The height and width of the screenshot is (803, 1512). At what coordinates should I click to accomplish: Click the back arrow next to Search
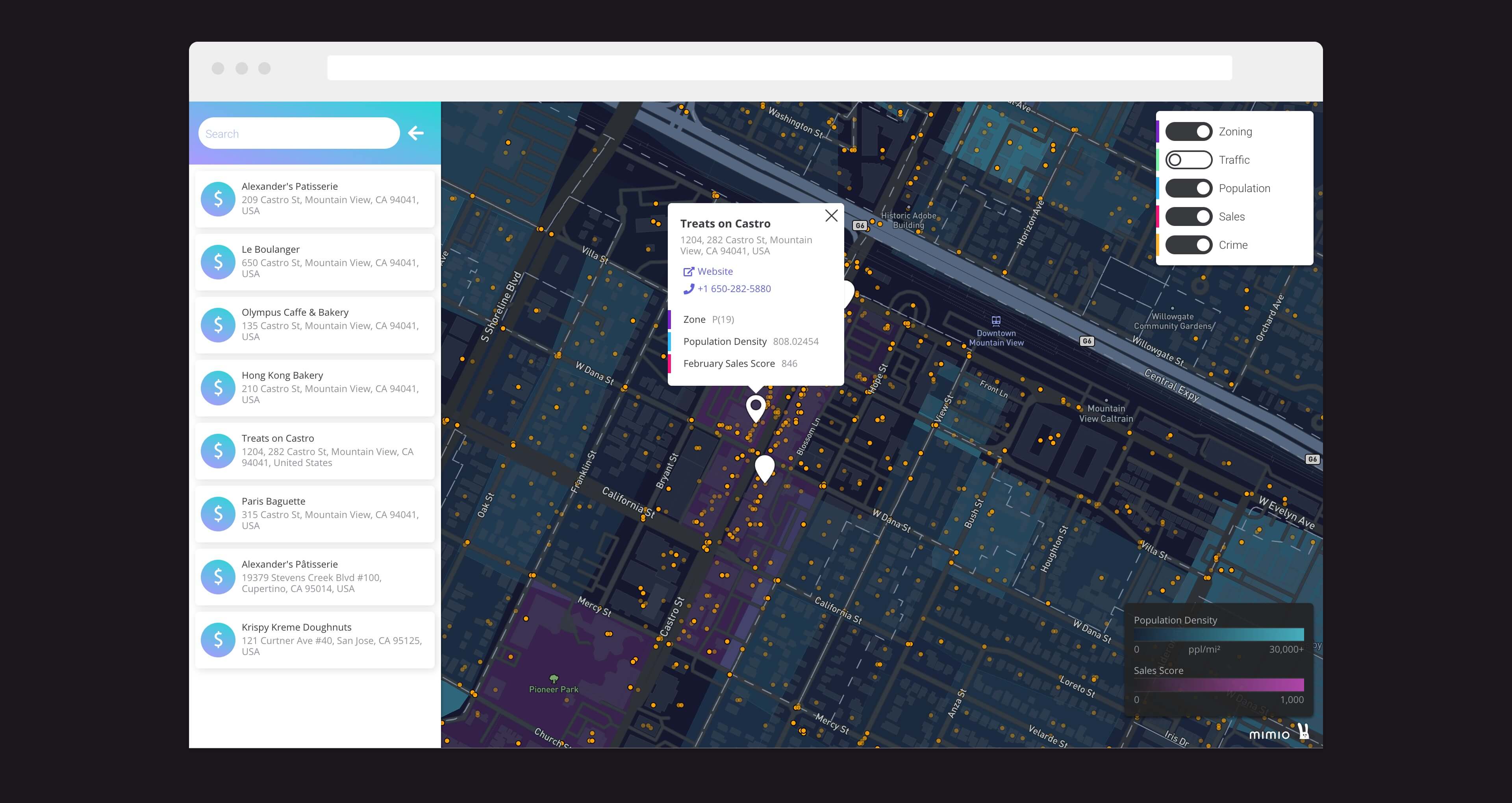[x=415, y=133]
